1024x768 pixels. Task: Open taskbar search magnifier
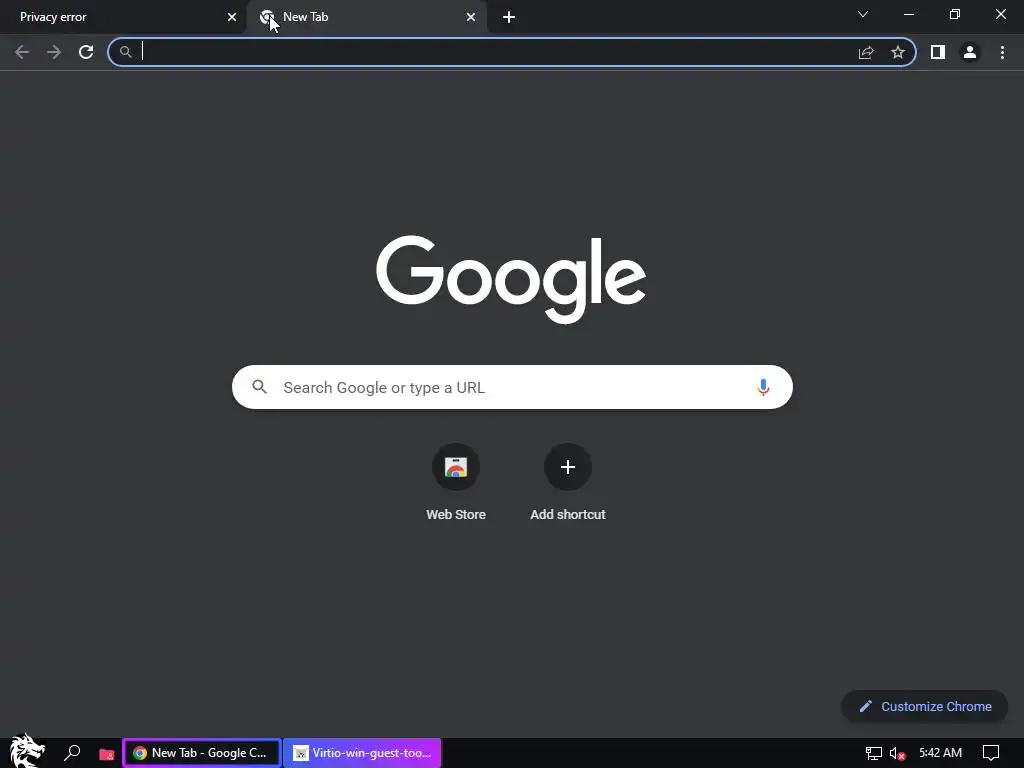[x=72, y=753]
